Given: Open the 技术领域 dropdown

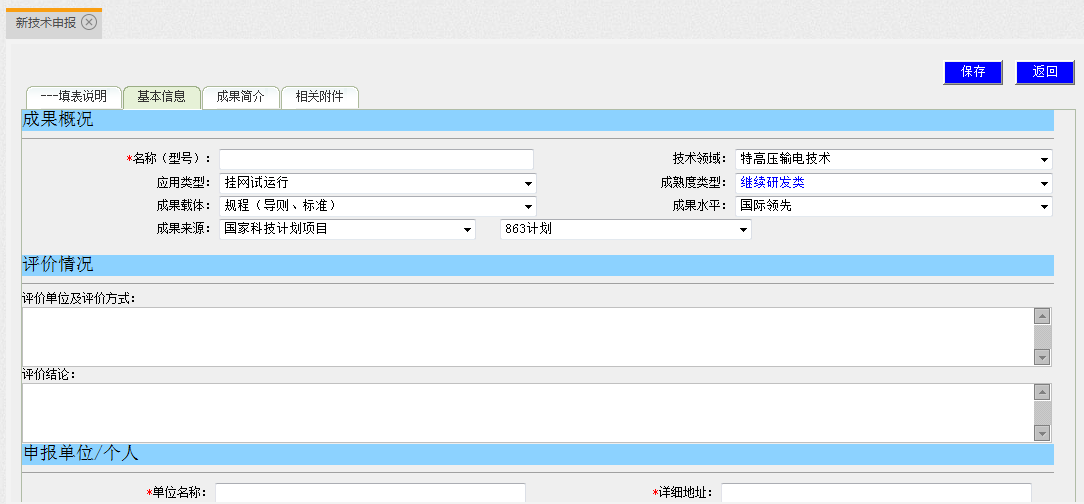Looking at the screenshot, I should (x=893, y=159).
